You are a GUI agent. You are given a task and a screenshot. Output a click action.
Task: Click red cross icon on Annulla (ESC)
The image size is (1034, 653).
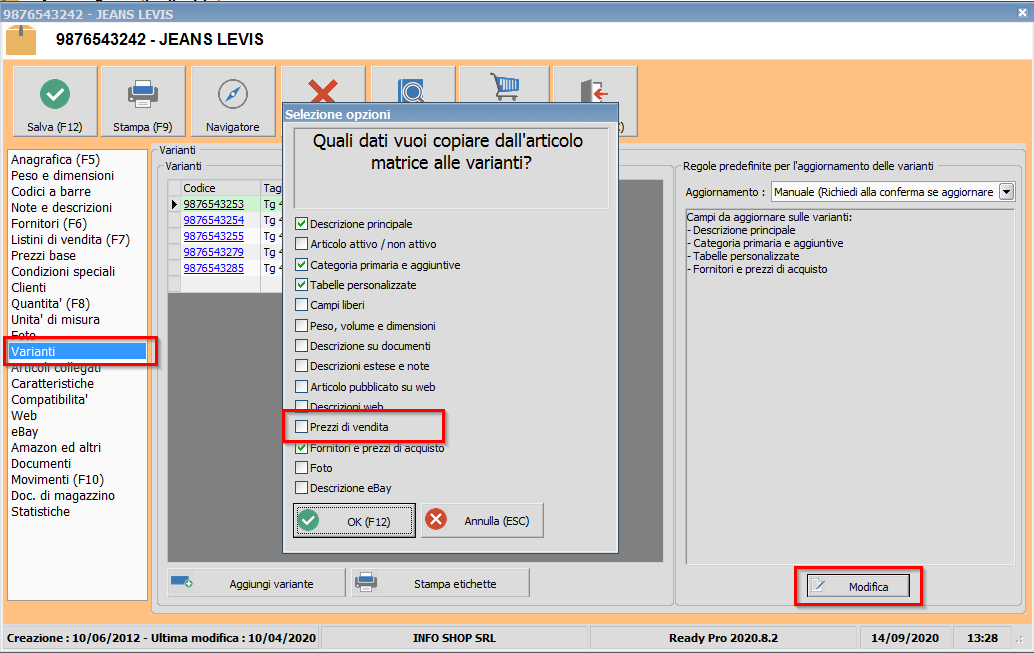pyautogui.click(x=436, y=520)
